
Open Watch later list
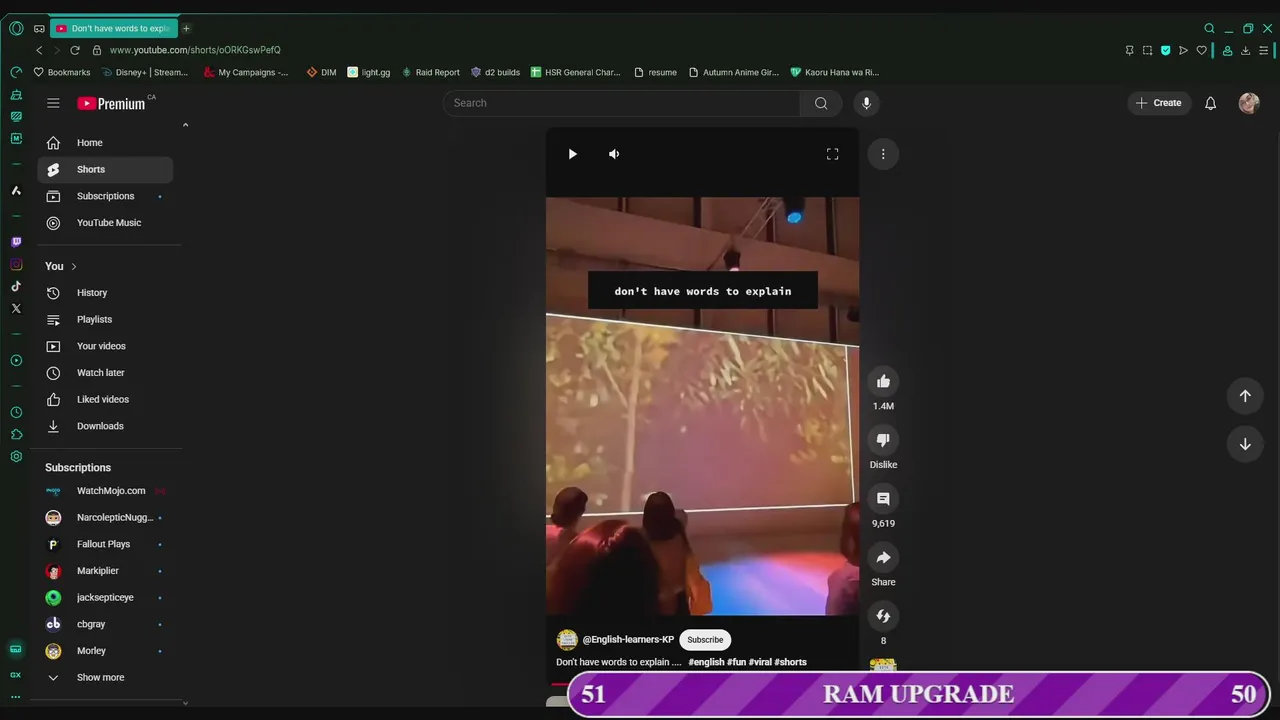[105, 372]
